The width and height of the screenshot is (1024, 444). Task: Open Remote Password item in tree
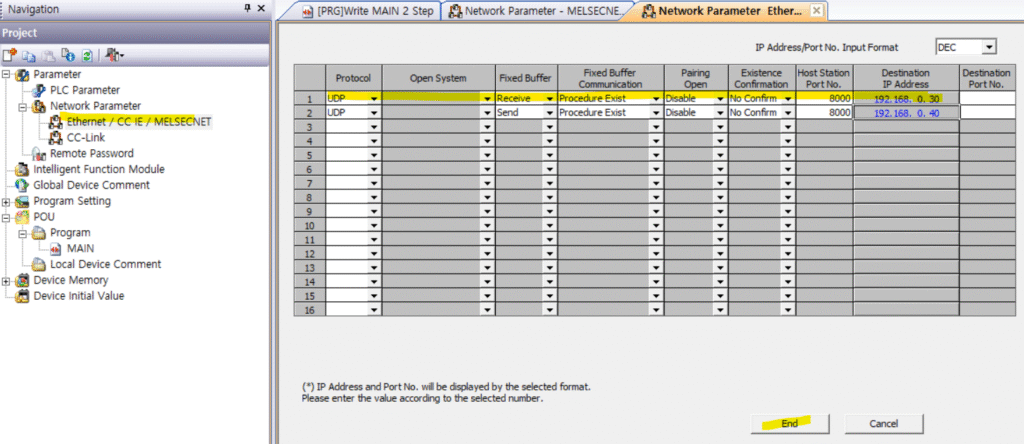91,154
